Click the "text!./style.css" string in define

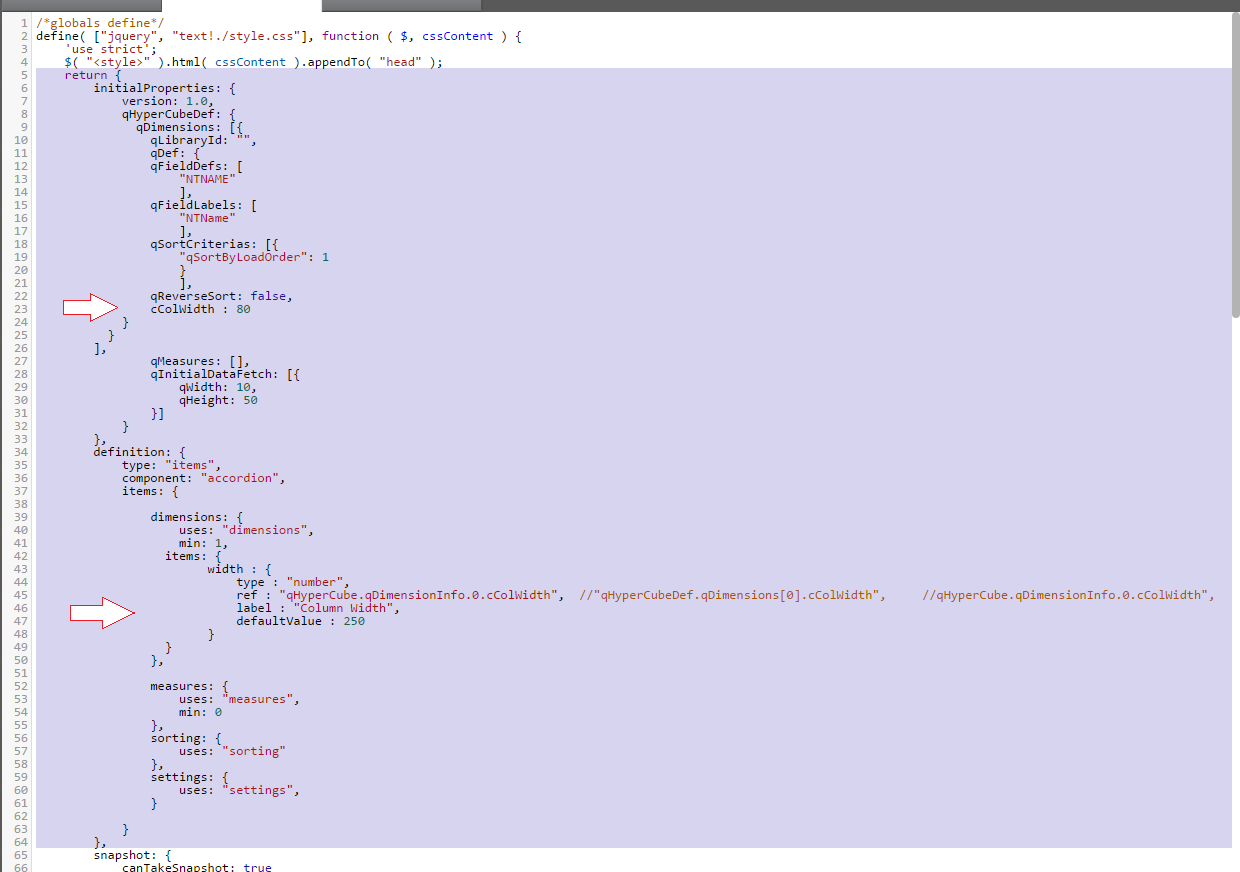tap(232, 36)
